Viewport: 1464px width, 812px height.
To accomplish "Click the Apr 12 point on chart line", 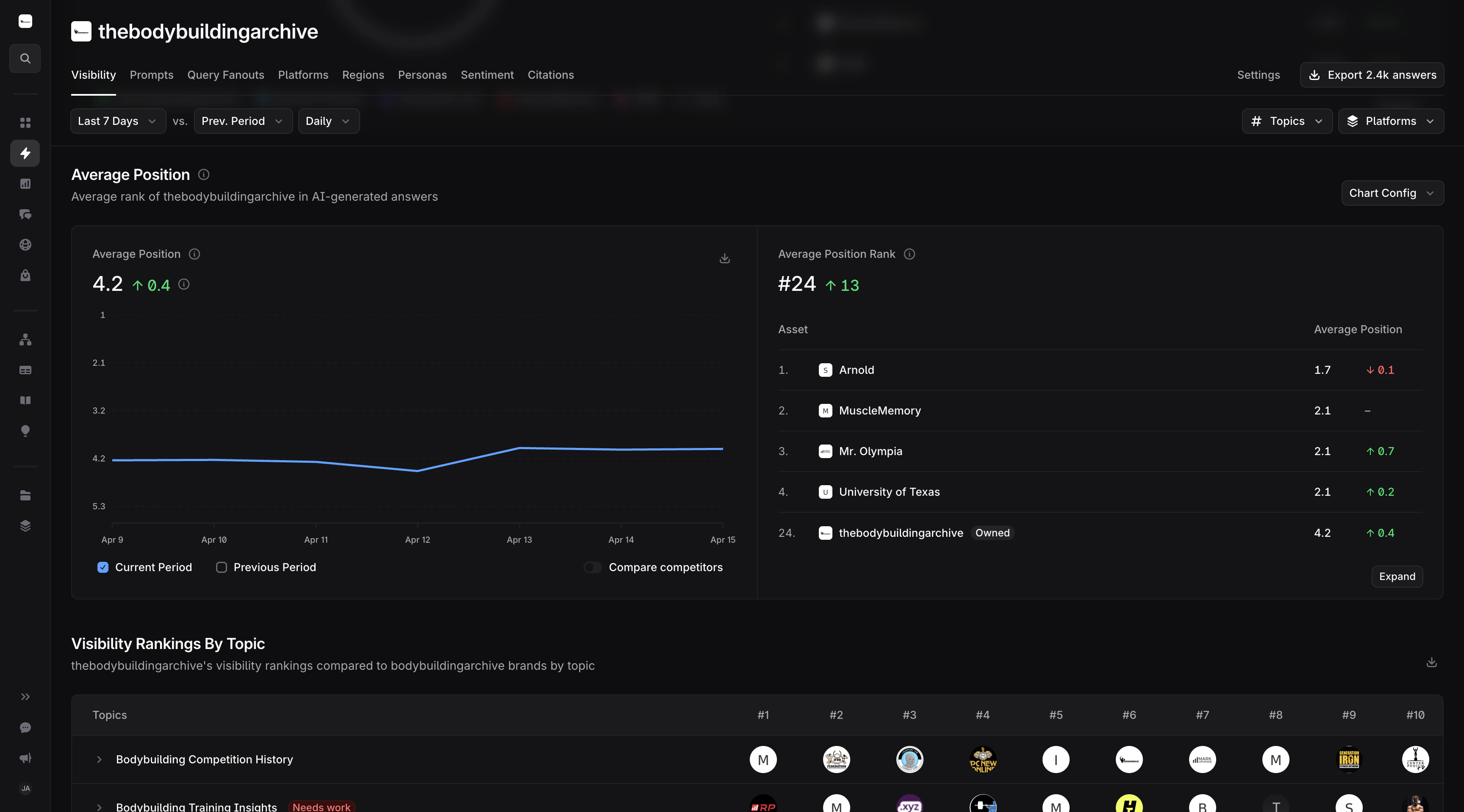I will pyautogui.click(x=418, y=471).
